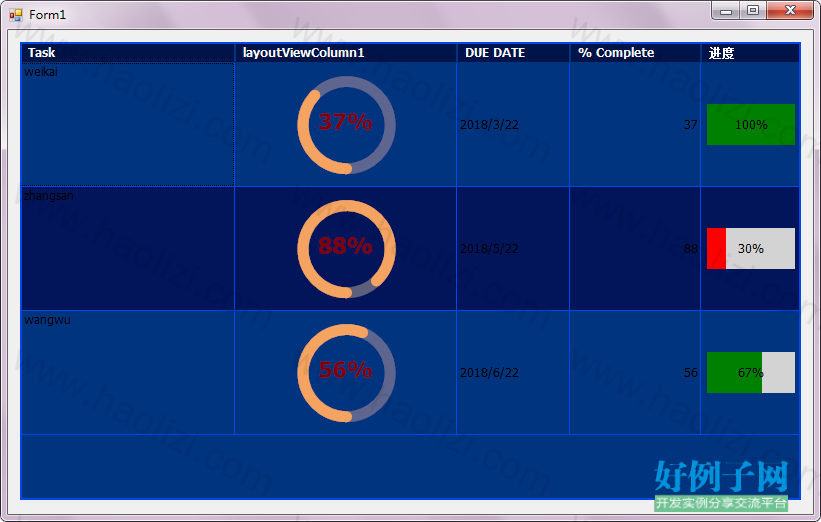
Task: Select the due date 2018/6/22 cell
Action: [513, 373]
